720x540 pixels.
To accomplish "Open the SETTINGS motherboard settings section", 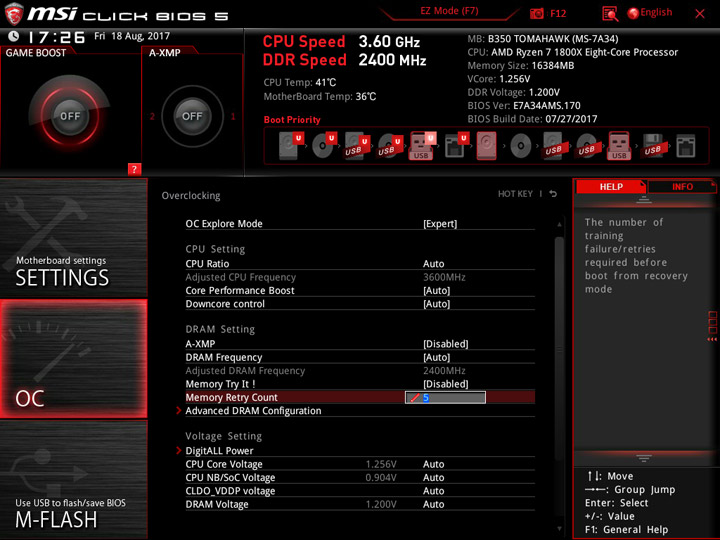I will 73,238.
